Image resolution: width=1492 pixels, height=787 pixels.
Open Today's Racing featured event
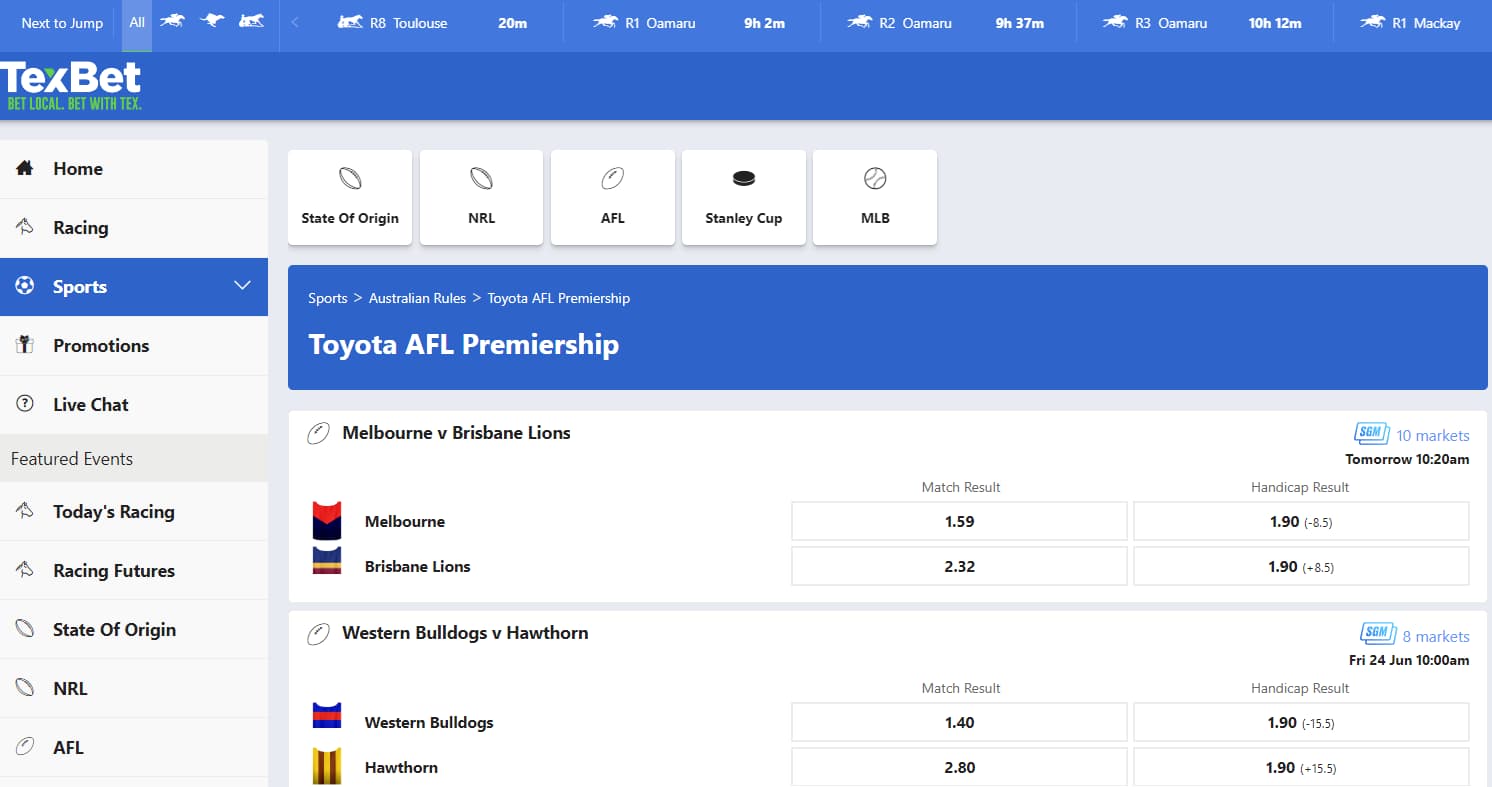pyautogui.click(x=134, y=512)
